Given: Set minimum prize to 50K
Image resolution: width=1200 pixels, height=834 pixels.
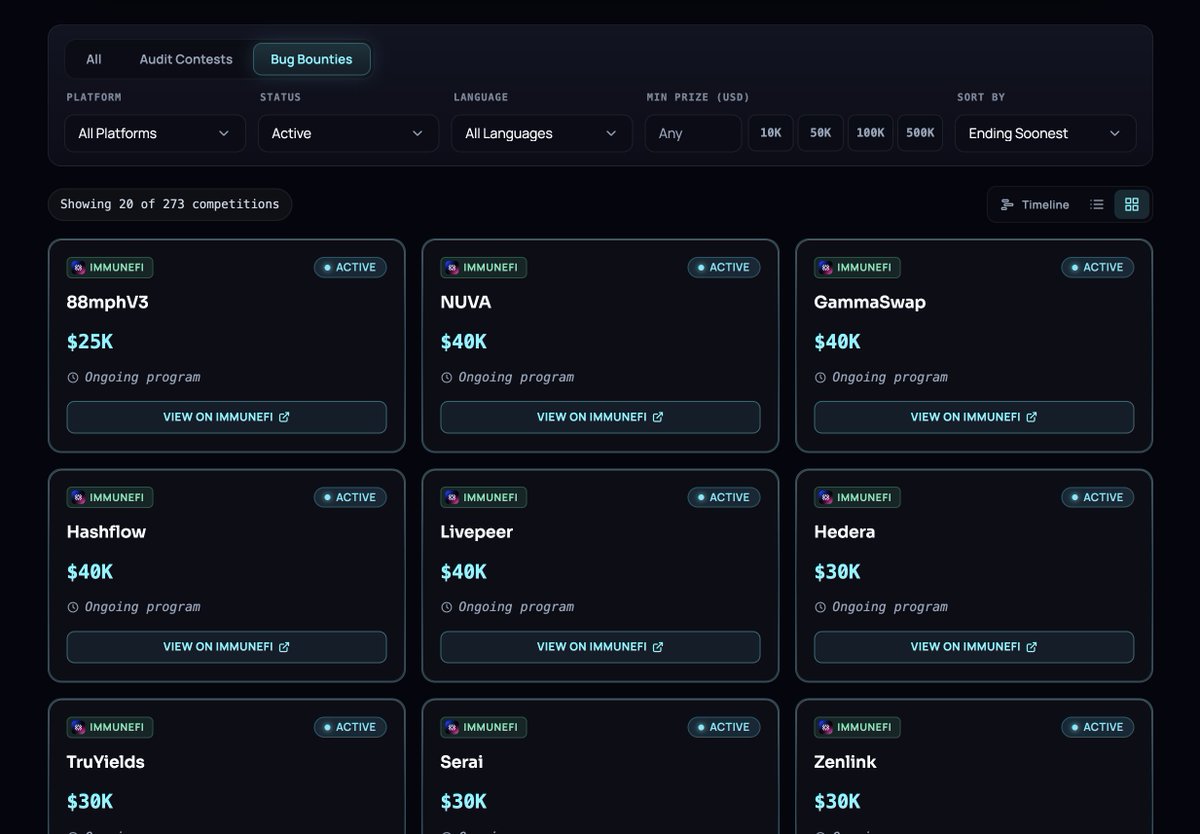Looking at the screenshot, I should (821, 133).
